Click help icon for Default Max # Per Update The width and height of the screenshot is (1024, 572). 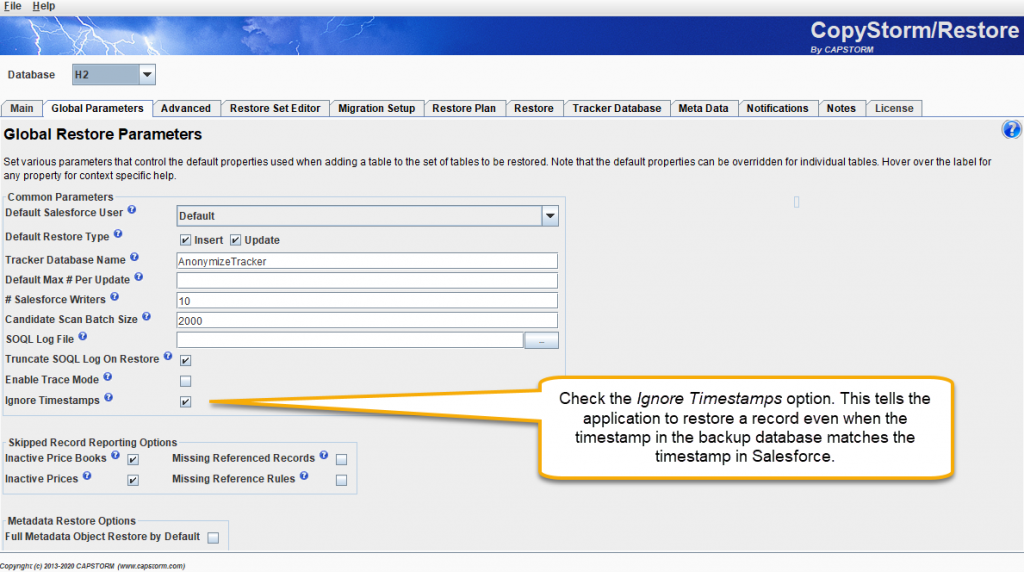(x=138, y=277)
